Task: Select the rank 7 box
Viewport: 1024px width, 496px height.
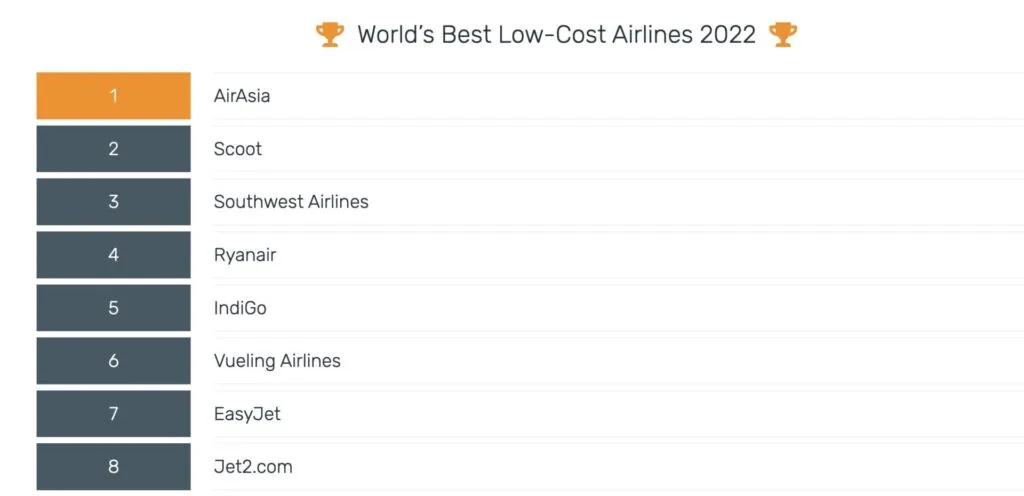Action: (x=113, y=414)
